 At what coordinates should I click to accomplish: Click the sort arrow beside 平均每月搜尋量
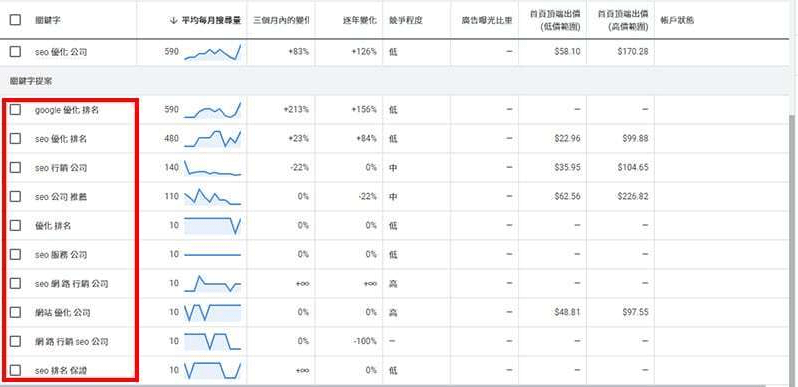tap(173, 20)
